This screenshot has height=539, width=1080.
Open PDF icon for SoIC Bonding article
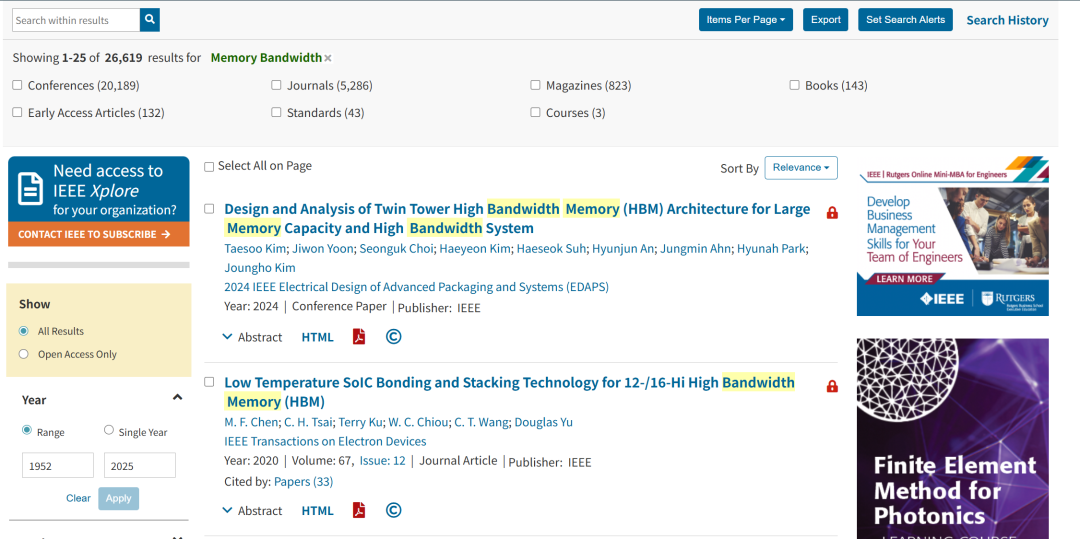point(359,510)
